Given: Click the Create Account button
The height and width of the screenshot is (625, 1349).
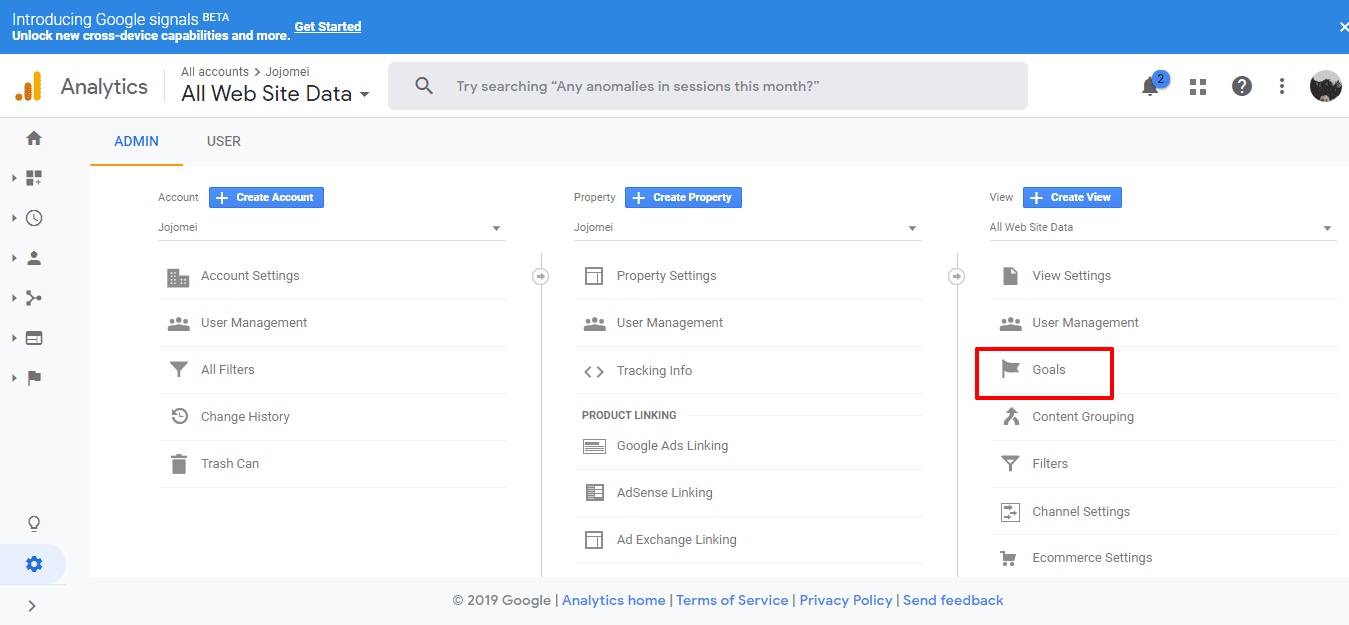Looking at the screenshot, I should (x=266, y=197).
